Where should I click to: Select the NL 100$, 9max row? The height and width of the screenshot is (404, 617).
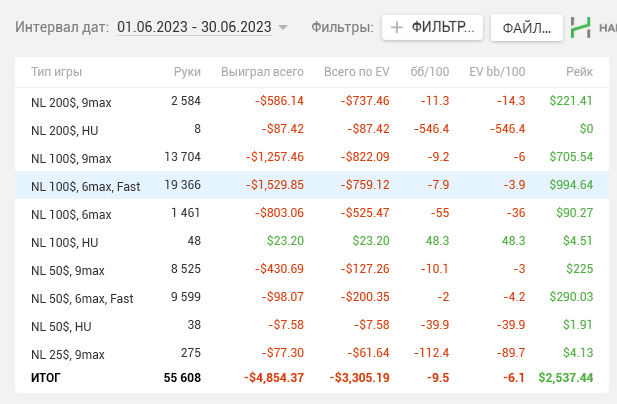tap(312, 157)
